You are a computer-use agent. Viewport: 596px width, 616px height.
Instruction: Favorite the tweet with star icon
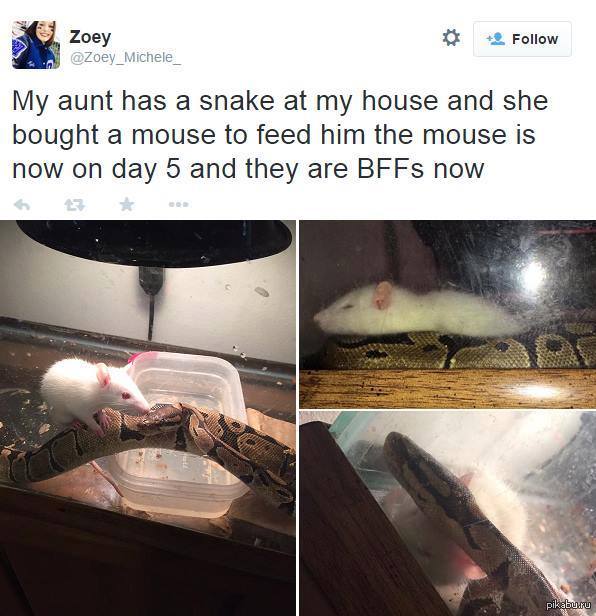pos(127,204)
